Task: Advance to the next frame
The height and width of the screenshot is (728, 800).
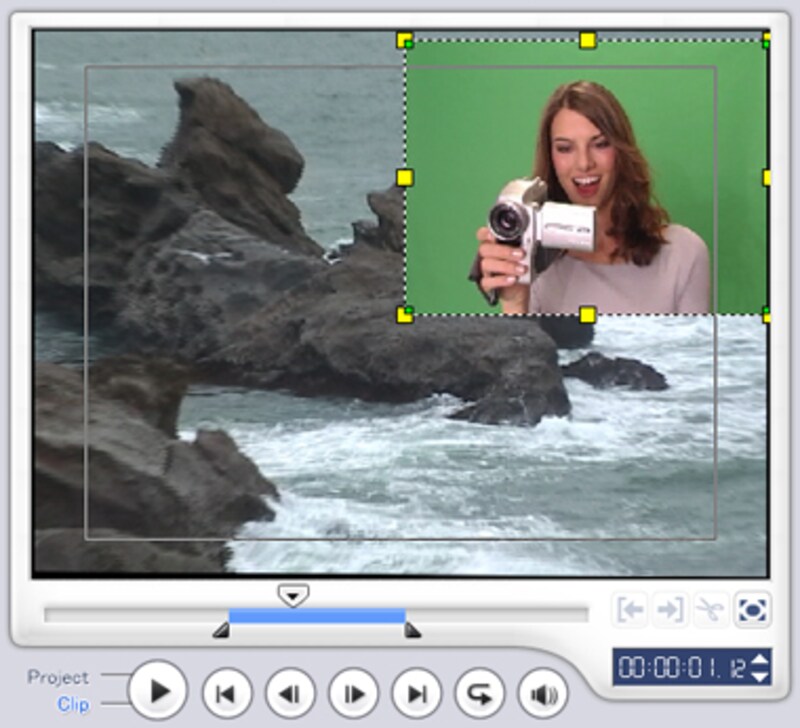Action: pos(353,693)
